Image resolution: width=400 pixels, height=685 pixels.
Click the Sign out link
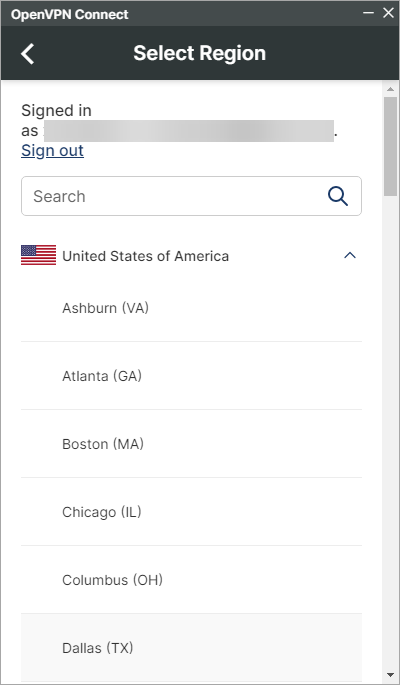coord(52,150)
